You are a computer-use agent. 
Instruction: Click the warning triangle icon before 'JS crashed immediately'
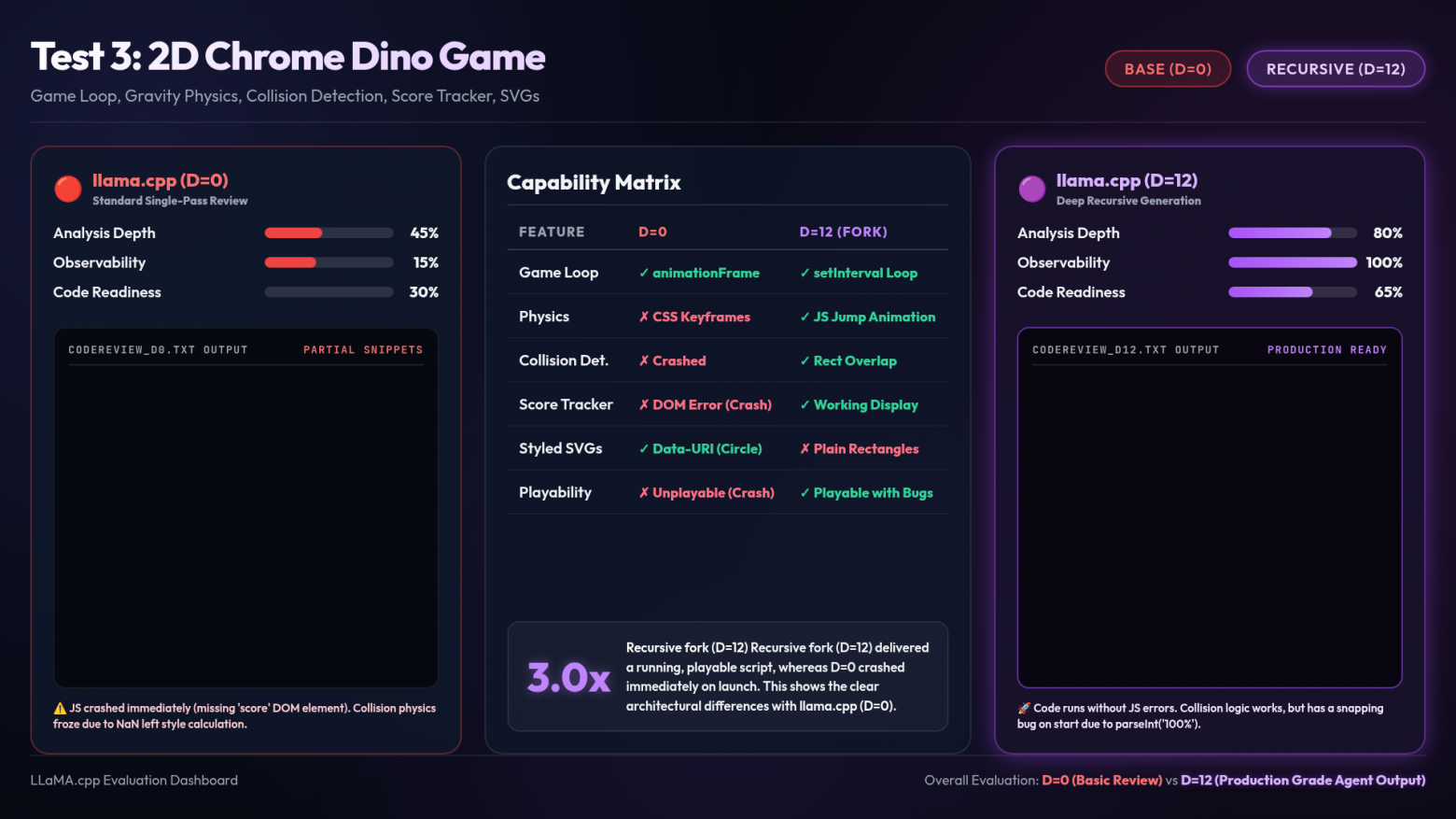(60, 708)
